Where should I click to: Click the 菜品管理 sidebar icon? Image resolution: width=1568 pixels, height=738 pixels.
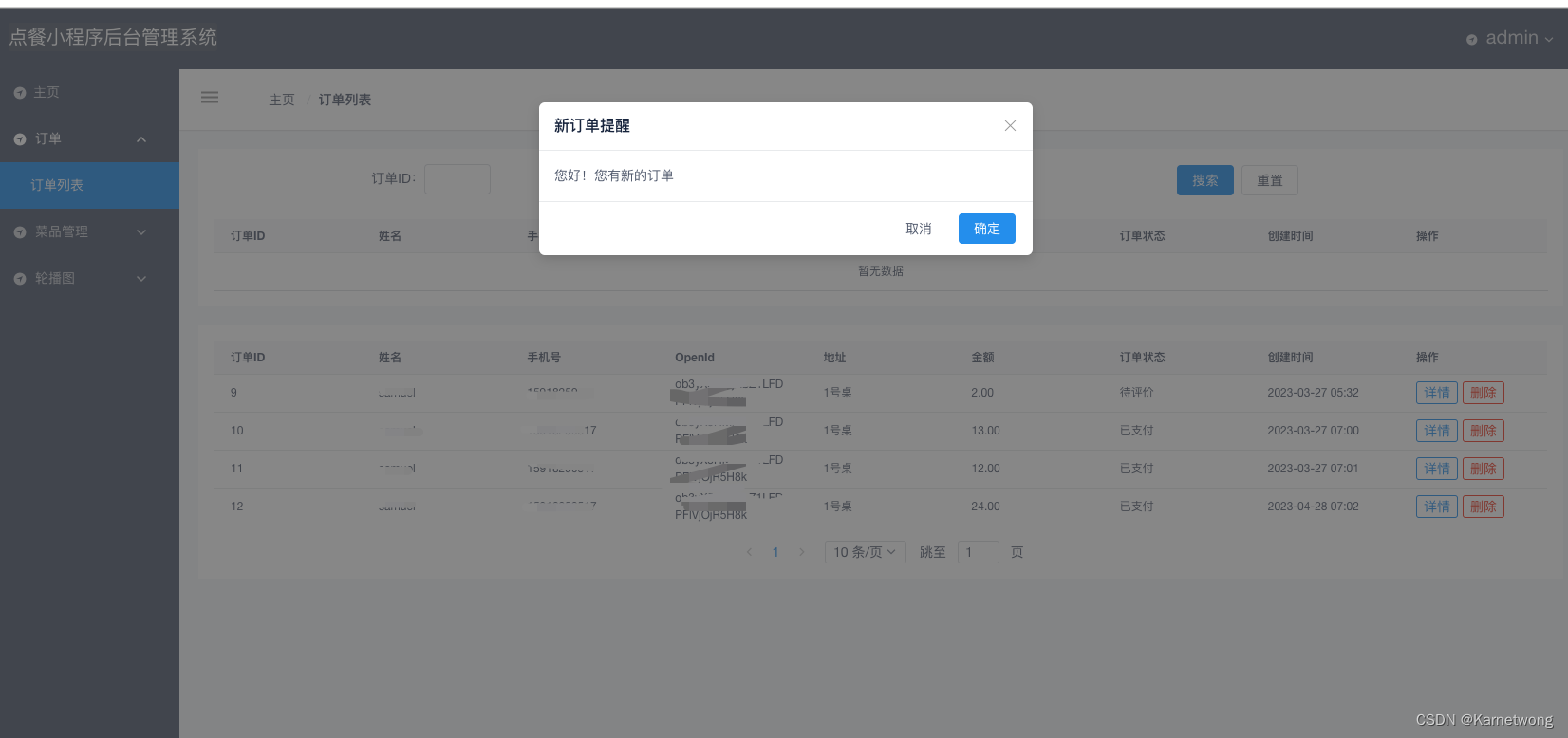pyautogui.click(x=20, y=232)
